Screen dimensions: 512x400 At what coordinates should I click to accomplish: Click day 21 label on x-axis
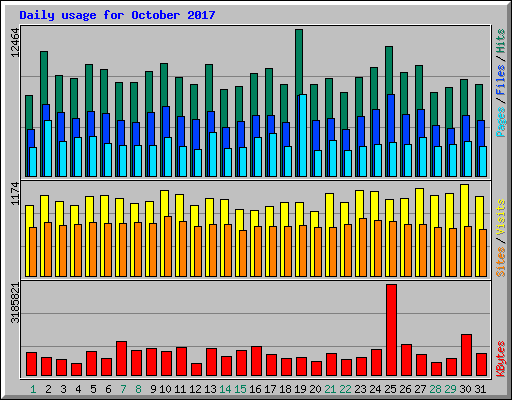click(x=330, y=389)
